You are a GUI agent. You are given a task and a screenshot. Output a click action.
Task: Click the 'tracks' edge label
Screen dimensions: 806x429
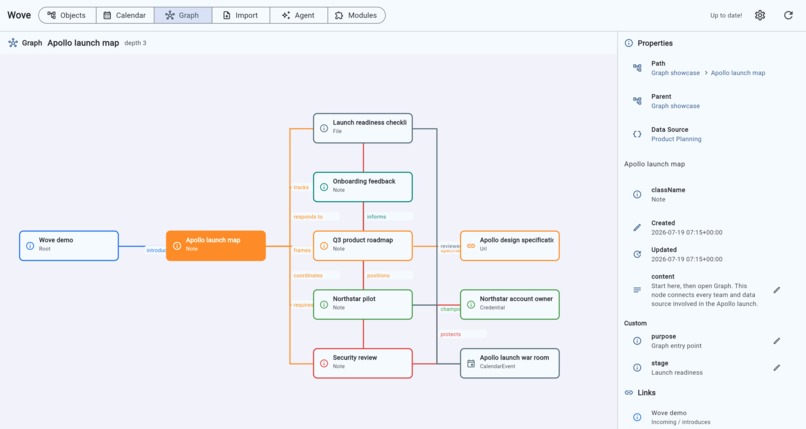(301, 188)
